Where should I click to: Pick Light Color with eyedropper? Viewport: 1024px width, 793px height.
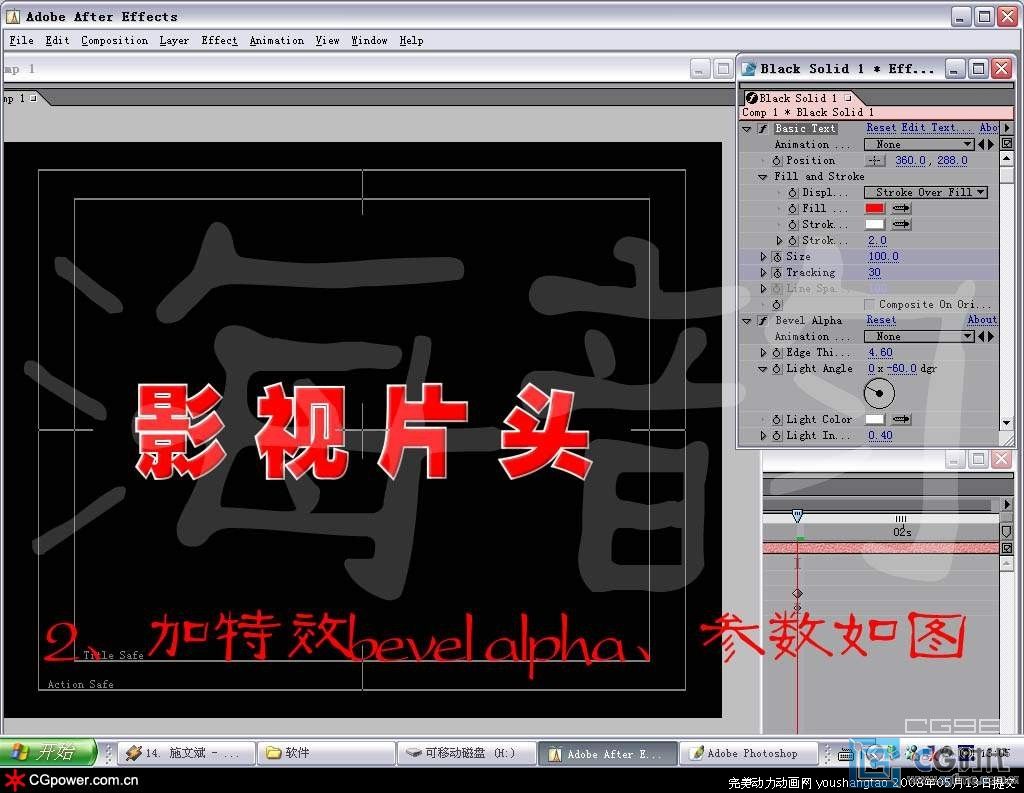pos(901,419)
